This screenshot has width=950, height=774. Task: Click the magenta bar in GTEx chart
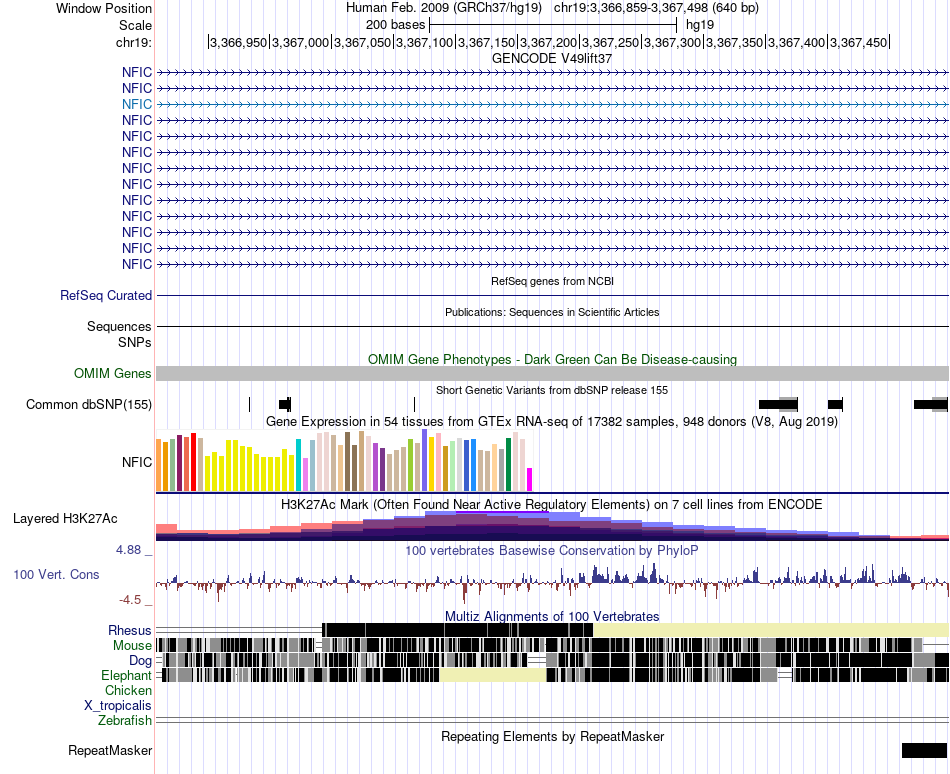point(530,479)
